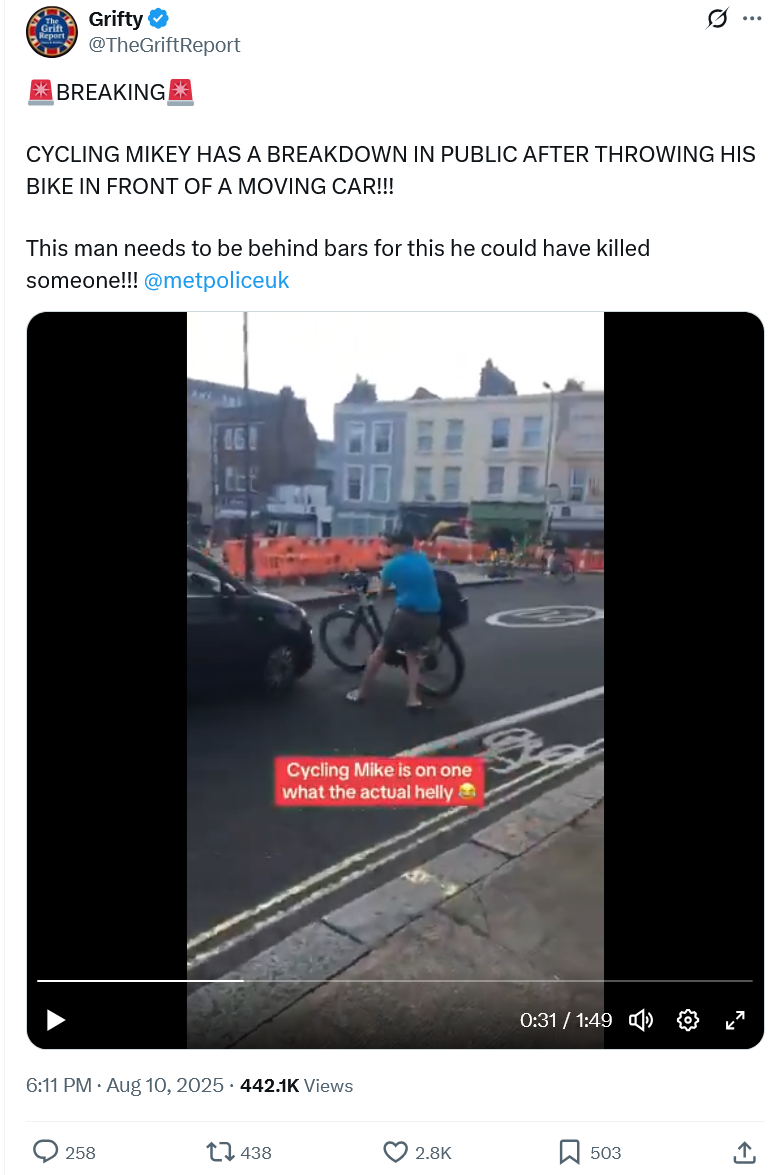Image resolution: width=783 pixels, height=1175 pixels.
Task: Mute the video using the speaker icon
Action: pos(641,1020)
